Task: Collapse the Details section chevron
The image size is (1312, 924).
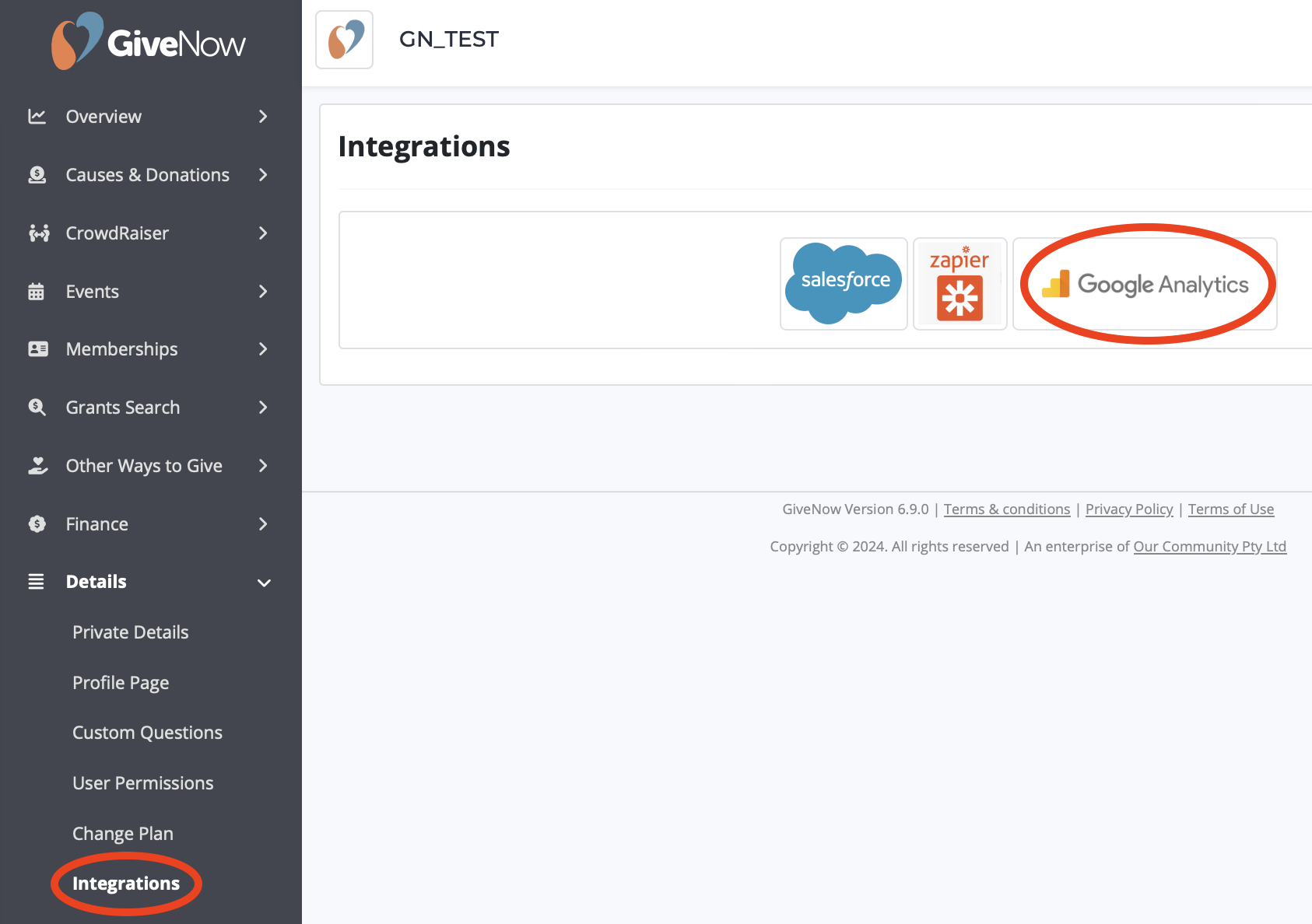Action: (x=264, y=582)
